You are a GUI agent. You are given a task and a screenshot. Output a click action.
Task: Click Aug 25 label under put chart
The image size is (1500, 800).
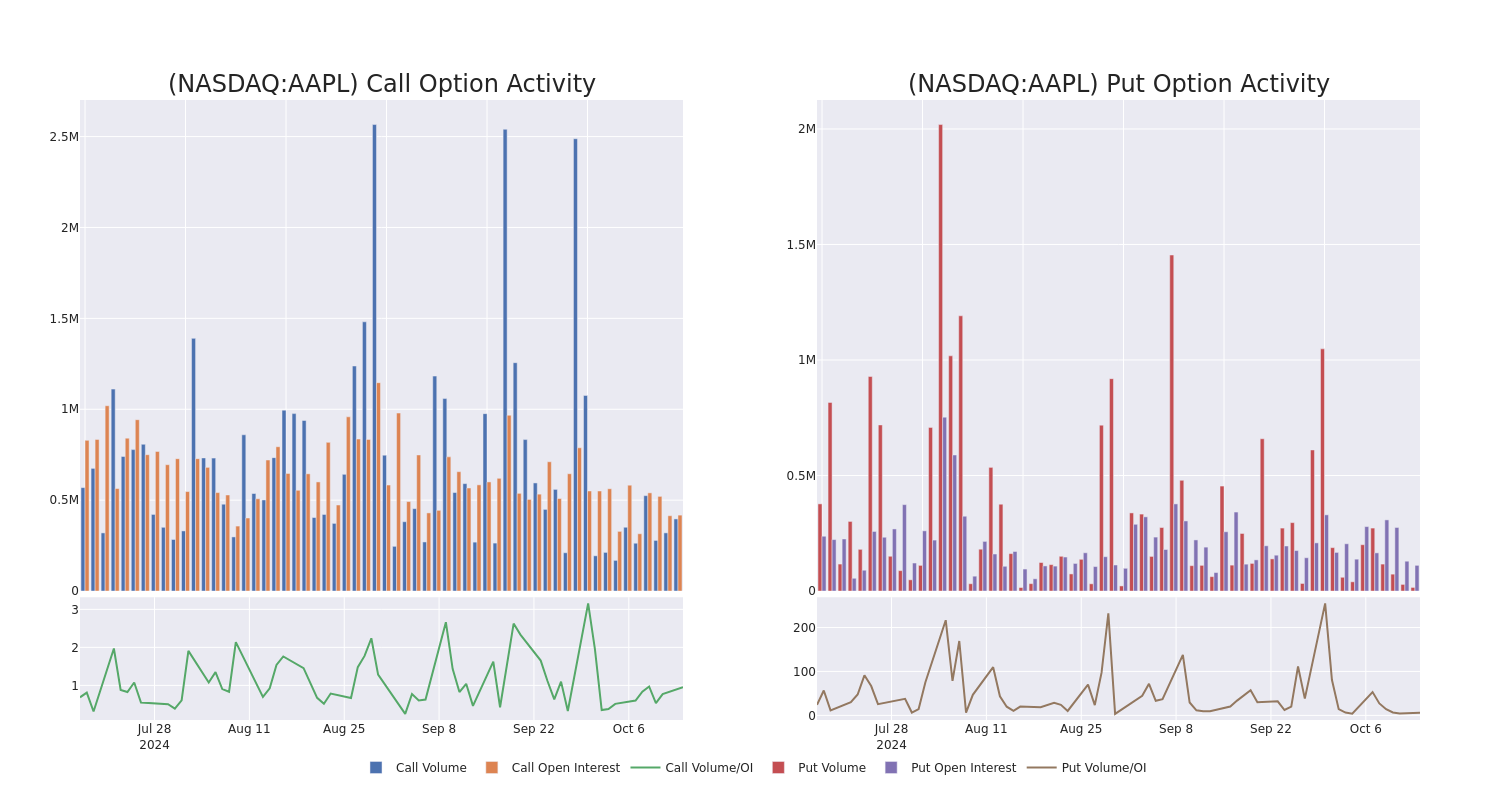1081,729
